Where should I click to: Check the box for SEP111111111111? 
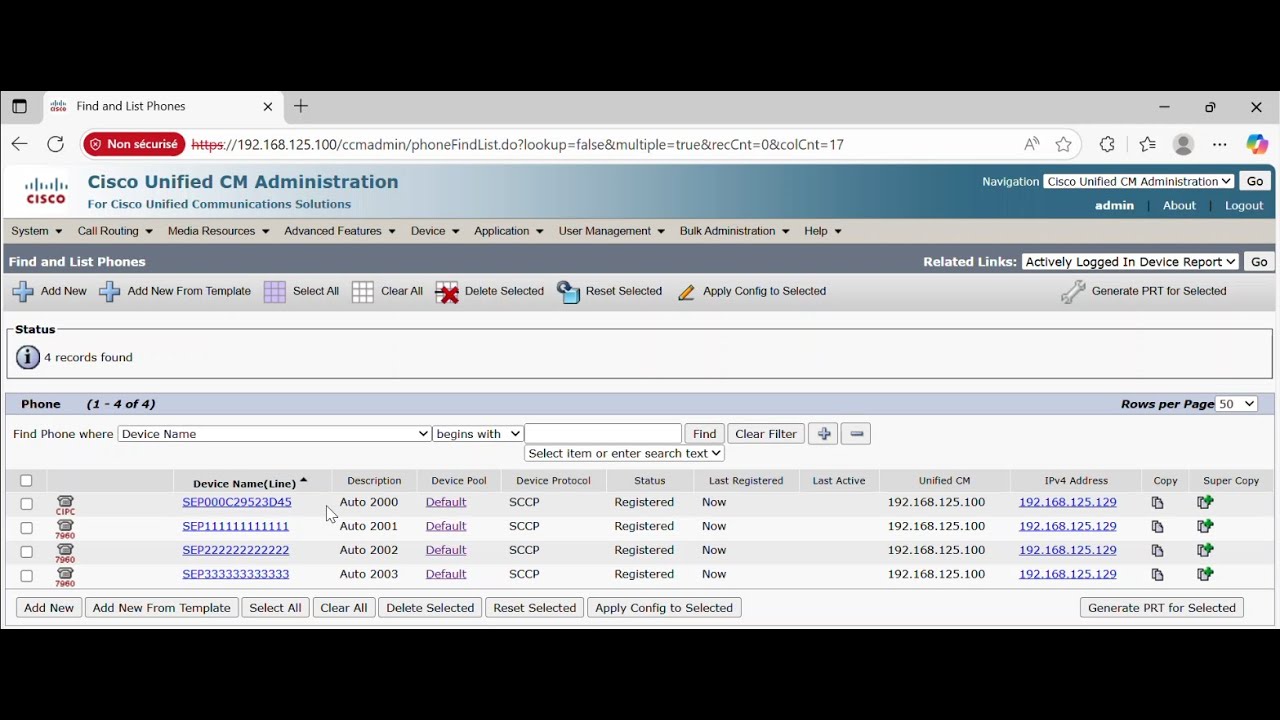point(27,528)
